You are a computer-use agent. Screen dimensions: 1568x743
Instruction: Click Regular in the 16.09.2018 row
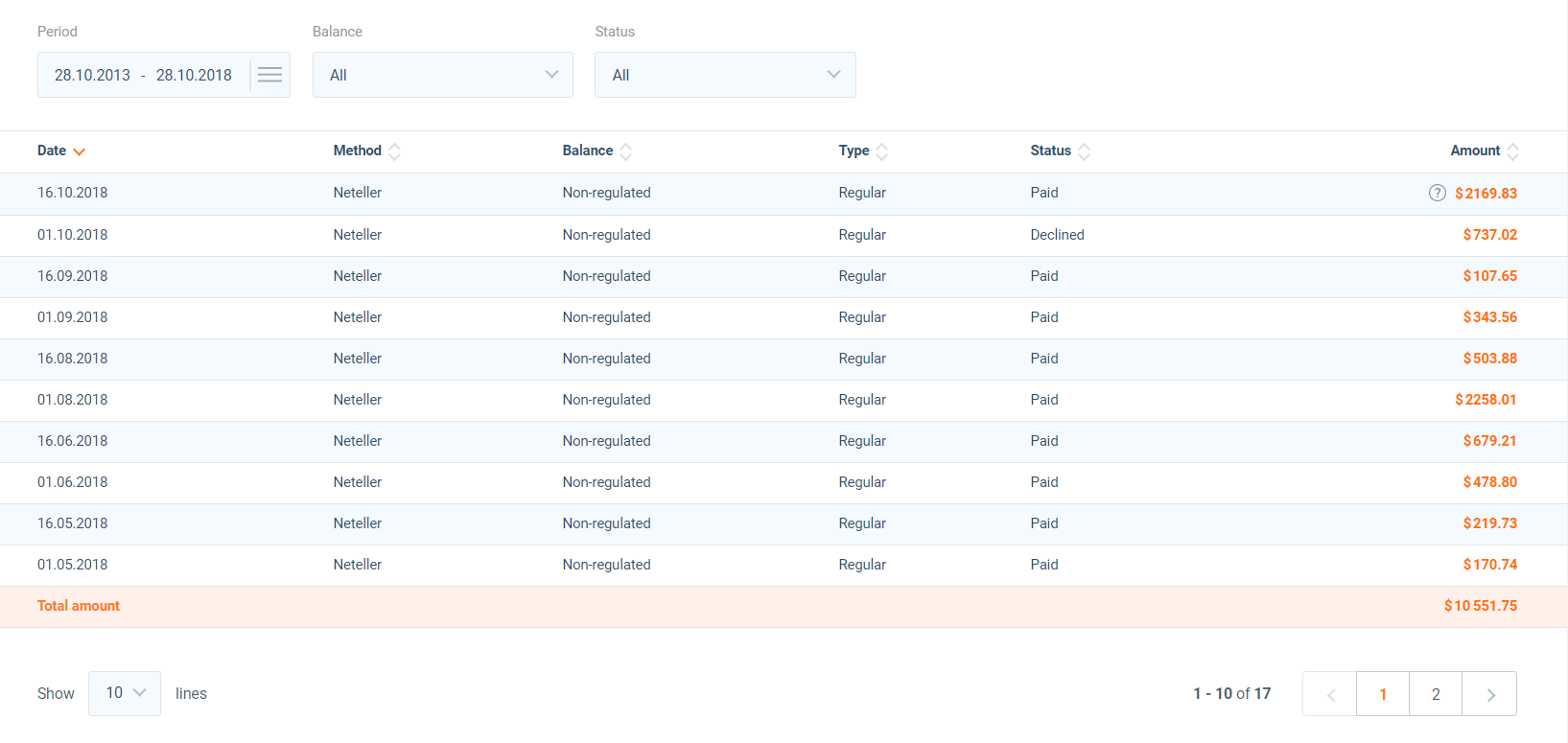(862, 276)
